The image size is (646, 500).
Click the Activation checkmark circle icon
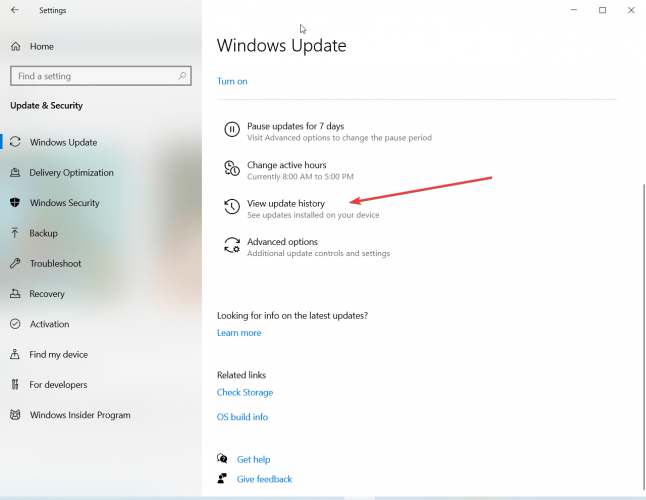pos(15,324)
